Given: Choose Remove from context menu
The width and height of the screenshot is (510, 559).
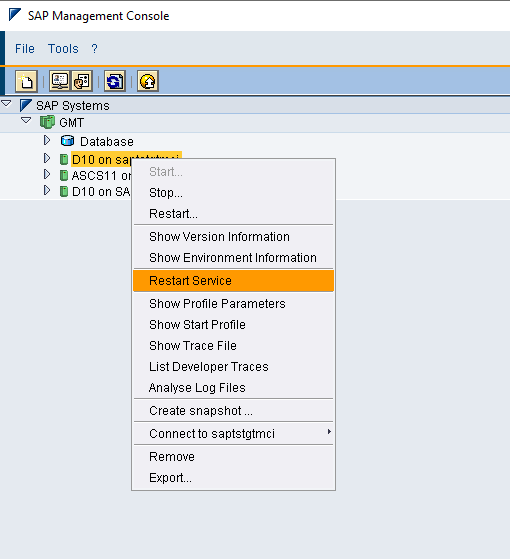Looking at the screenshot, I should pos(233,457).
